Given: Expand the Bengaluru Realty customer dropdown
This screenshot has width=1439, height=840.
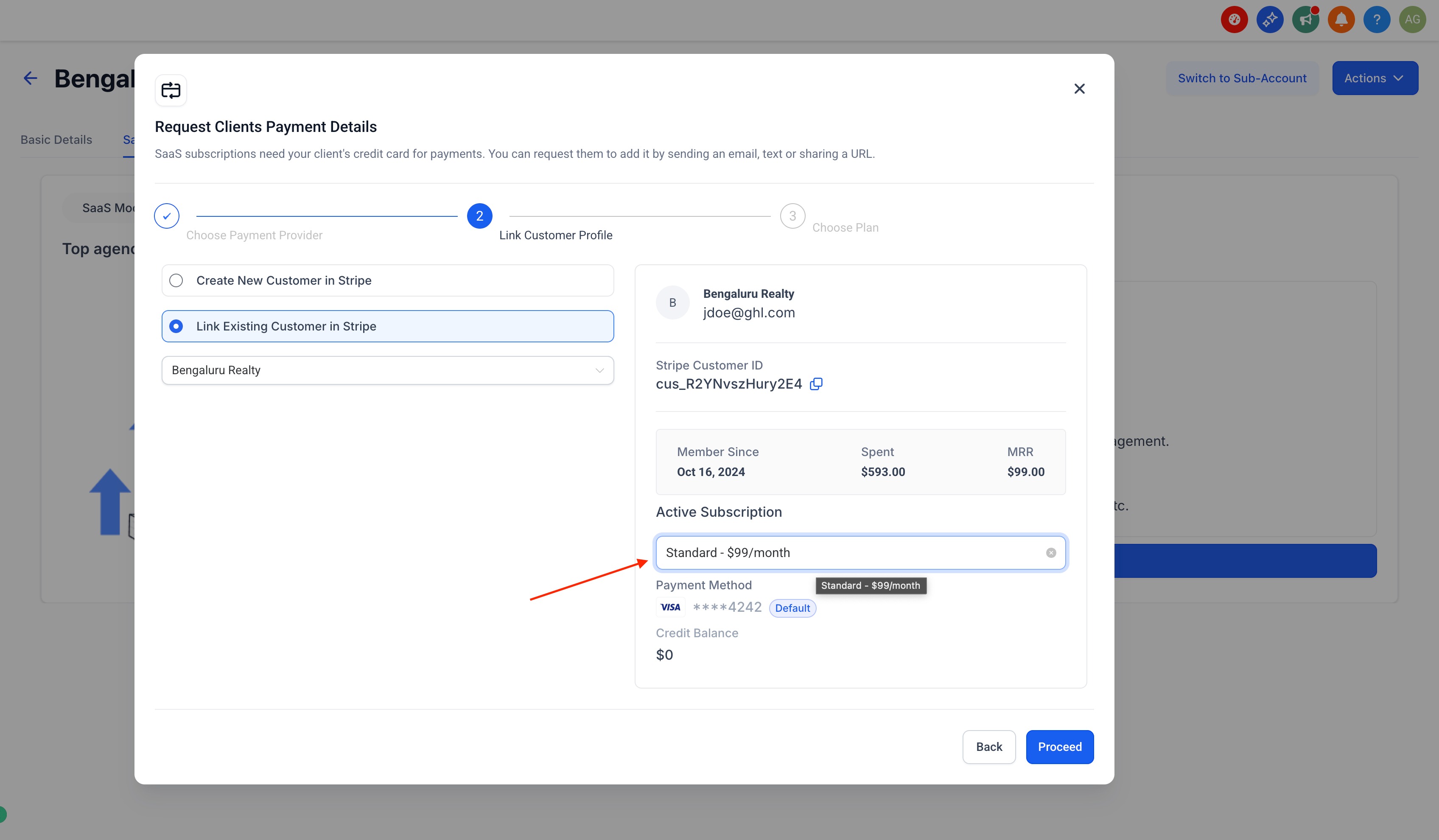Looking at the screenshot, I should coord(387,370).
